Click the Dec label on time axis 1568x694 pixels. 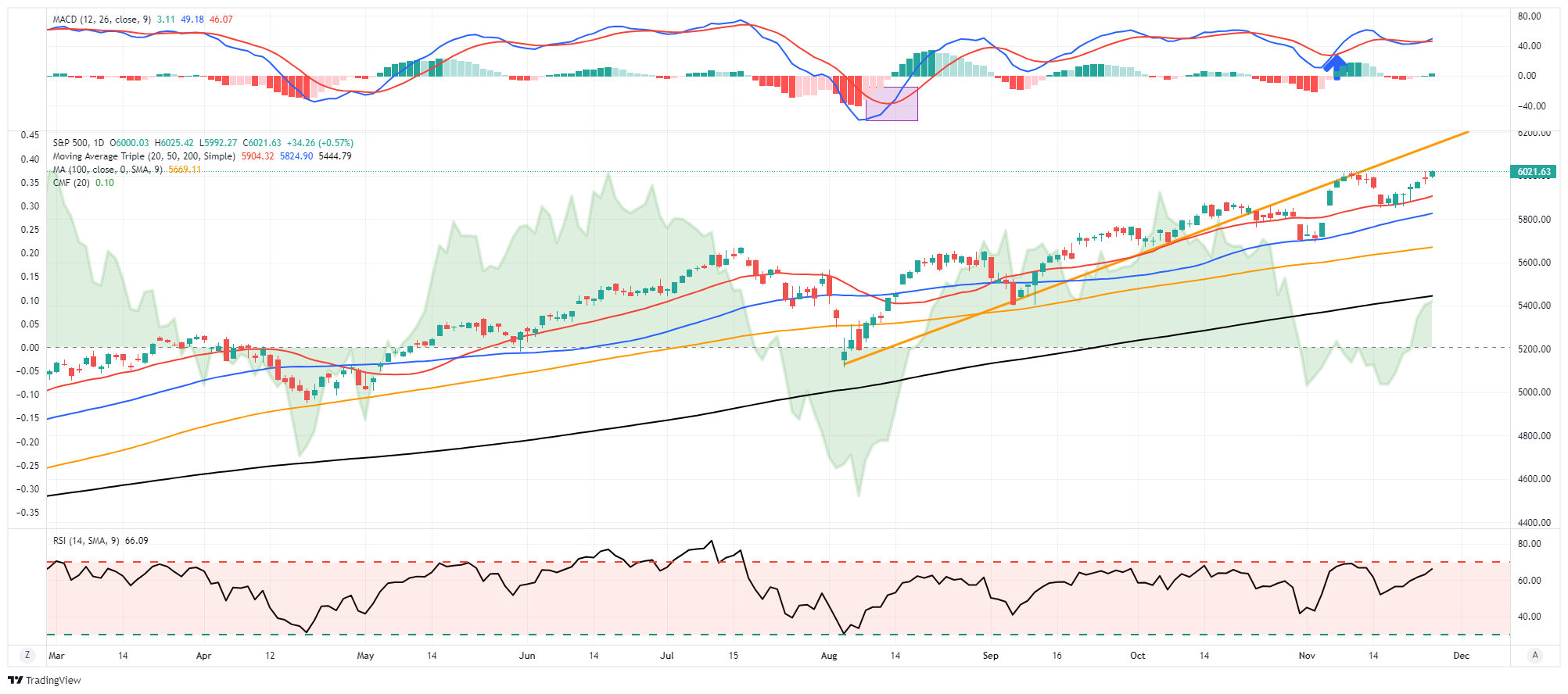pos(1461,656)
